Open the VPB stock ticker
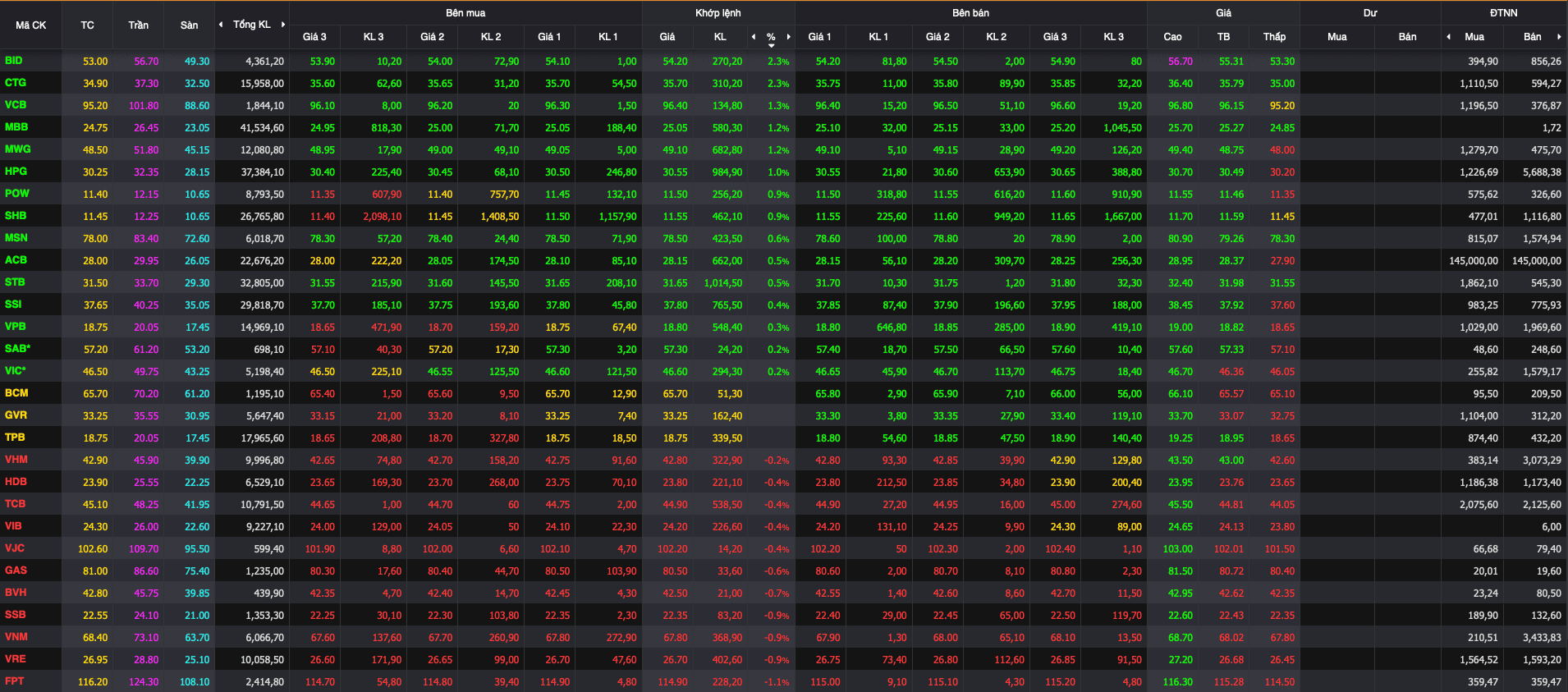The height and width of the screenshot is (692, 1568). [x=16, y=327]
